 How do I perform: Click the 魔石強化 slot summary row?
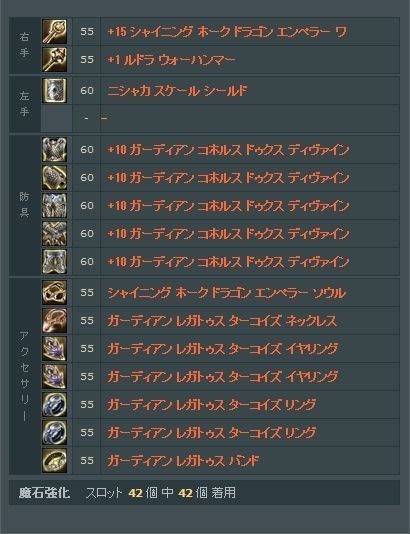[204, 492]
